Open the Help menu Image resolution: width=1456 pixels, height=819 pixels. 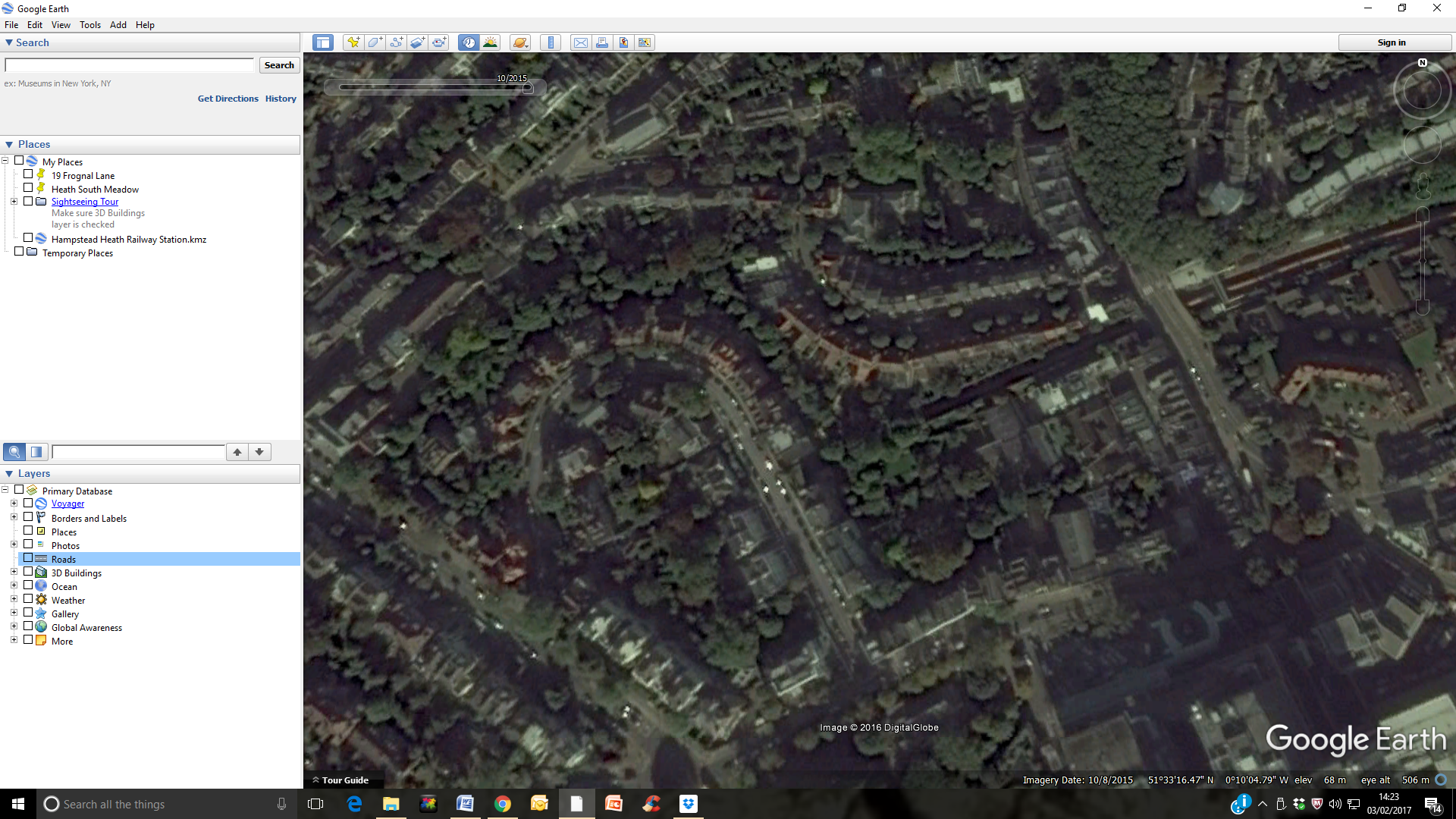click(x=145, y=24)
